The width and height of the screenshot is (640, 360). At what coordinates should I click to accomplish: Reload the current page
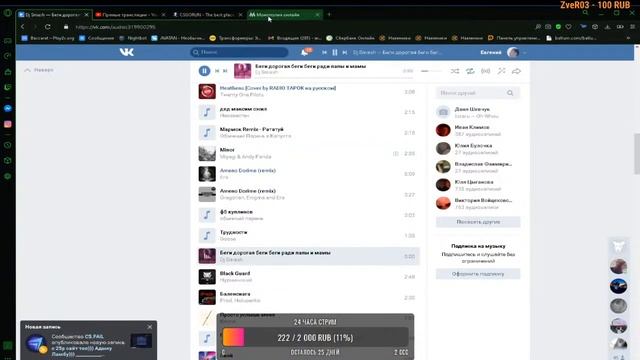[48, 27]
